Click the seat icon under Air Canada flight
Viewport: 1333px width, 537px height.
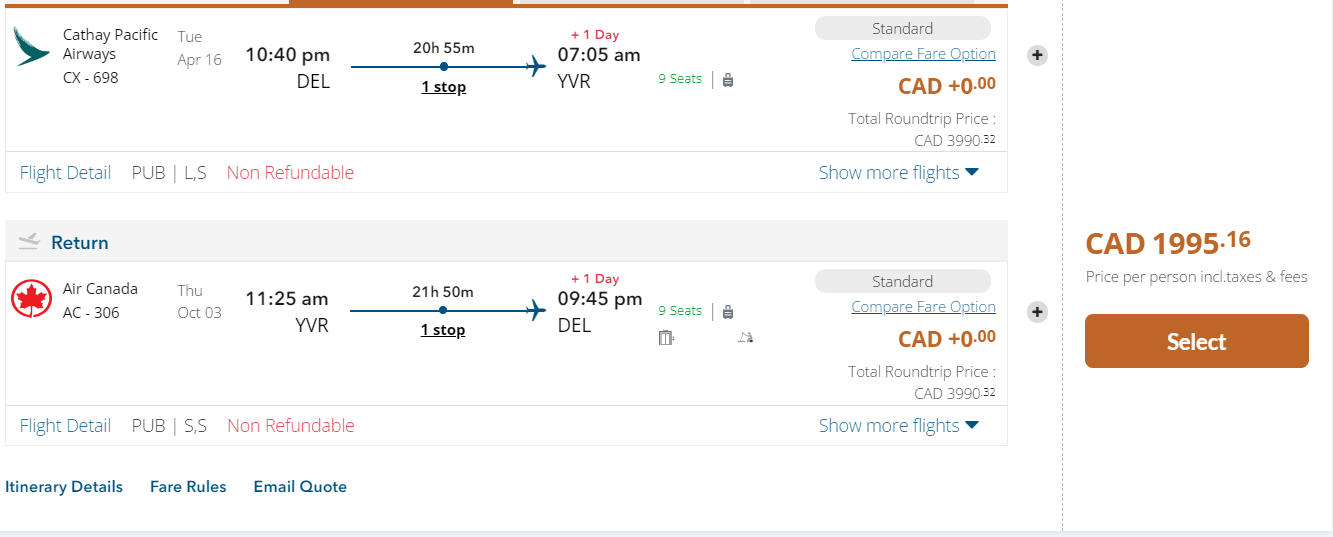[667, 338]
